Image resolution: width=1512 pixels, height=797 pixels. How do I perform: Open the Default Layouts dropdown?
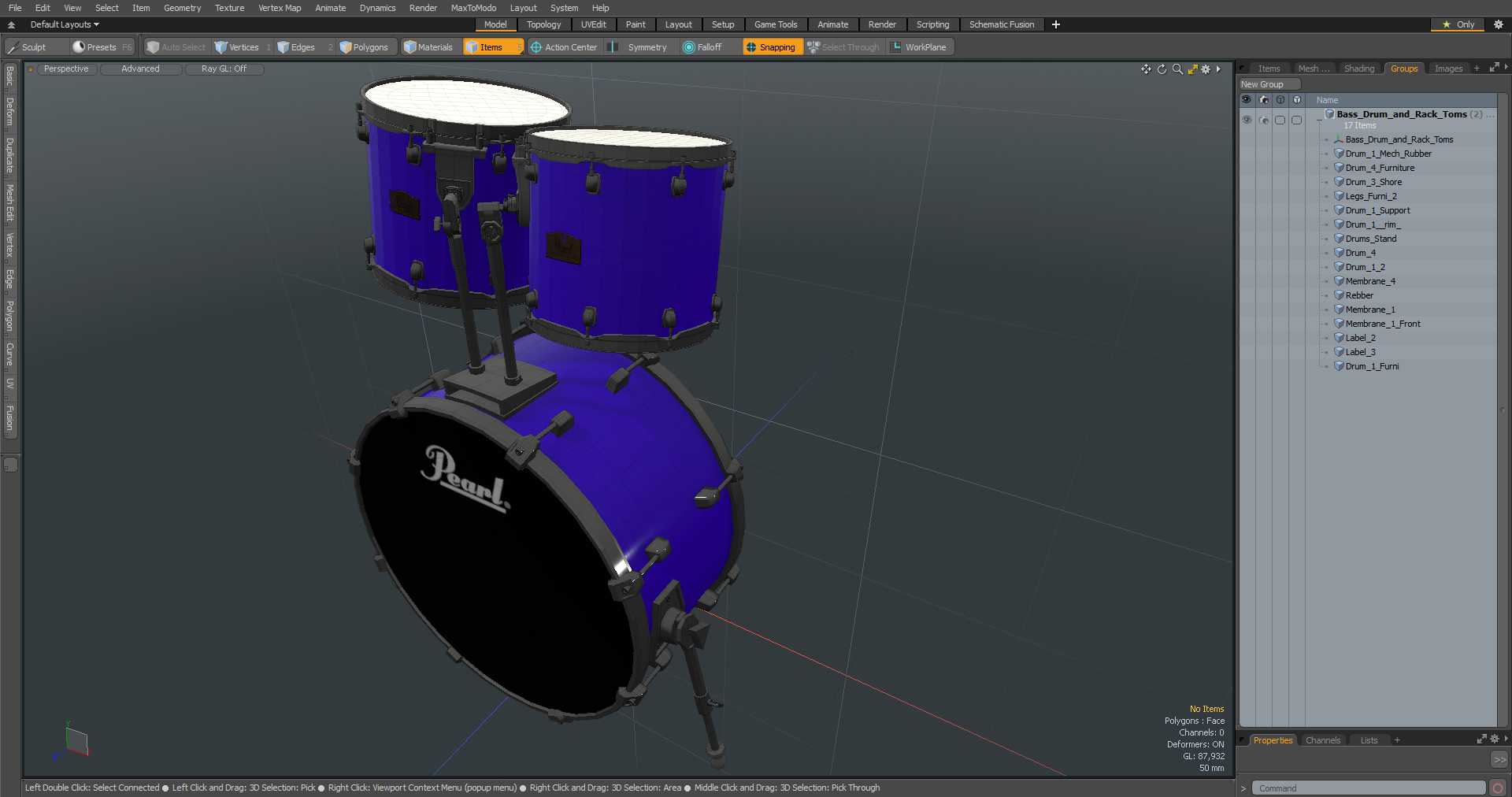(x=65, y=24)
